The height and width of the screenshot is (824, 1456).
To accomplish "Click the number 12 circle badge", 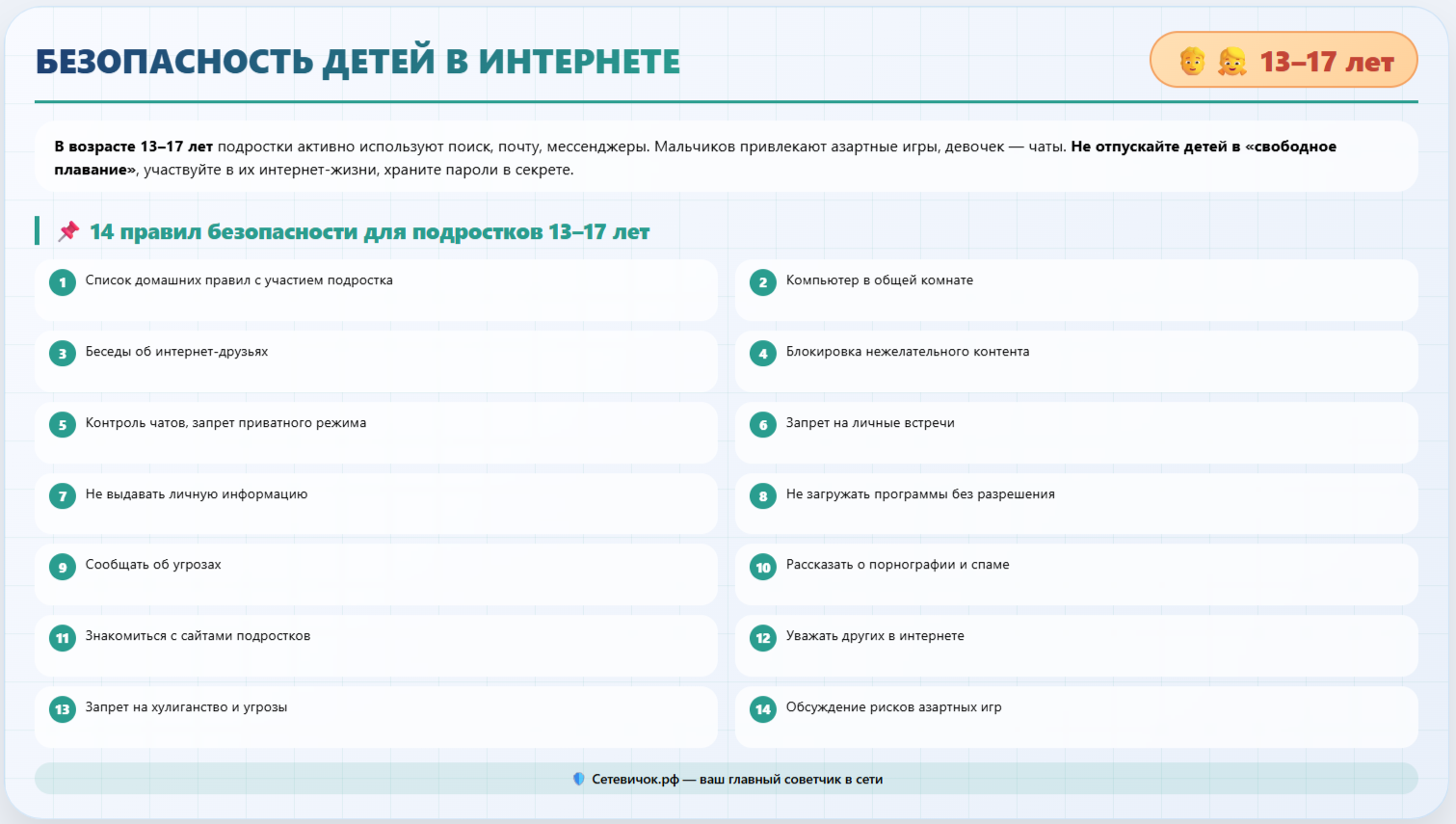I will tap(763, 638).
